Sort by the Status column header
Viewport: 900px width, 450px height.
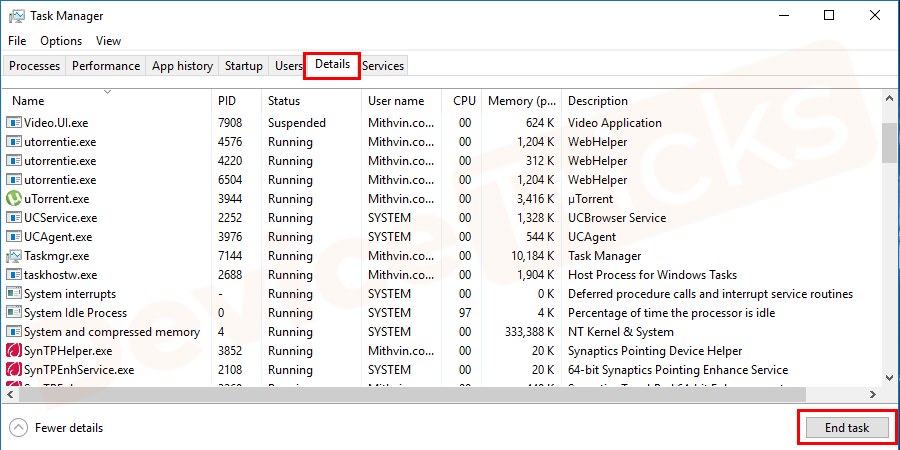tap(311, 100)
